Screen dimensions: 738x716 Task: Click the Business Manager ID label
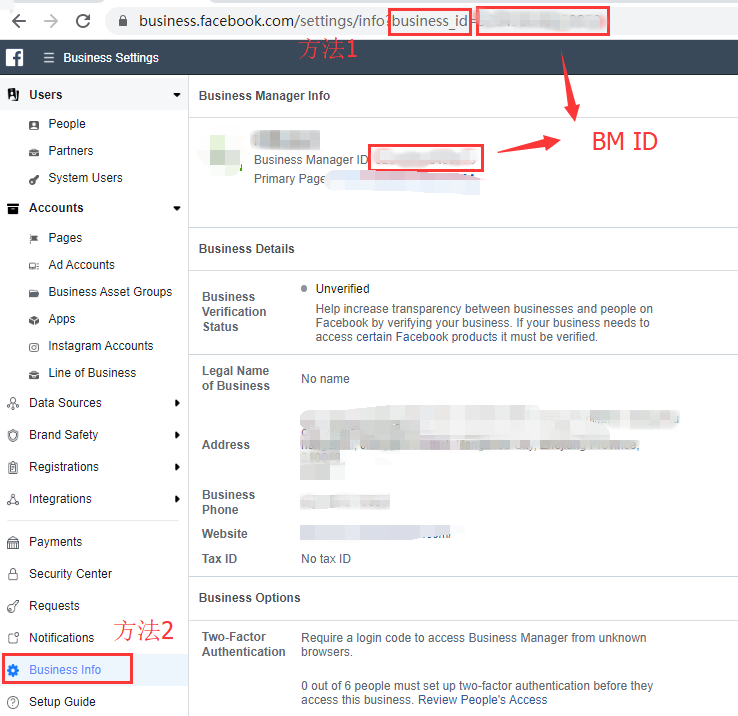tap(311, 160)
